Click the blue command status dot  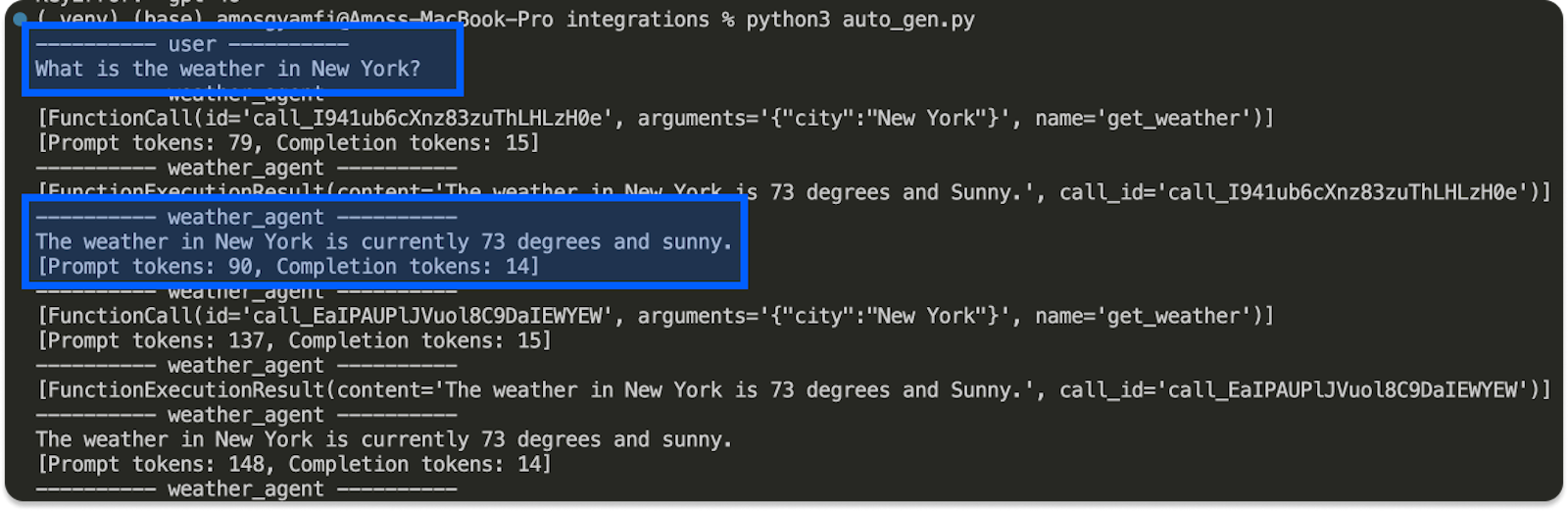click(20, 19)
